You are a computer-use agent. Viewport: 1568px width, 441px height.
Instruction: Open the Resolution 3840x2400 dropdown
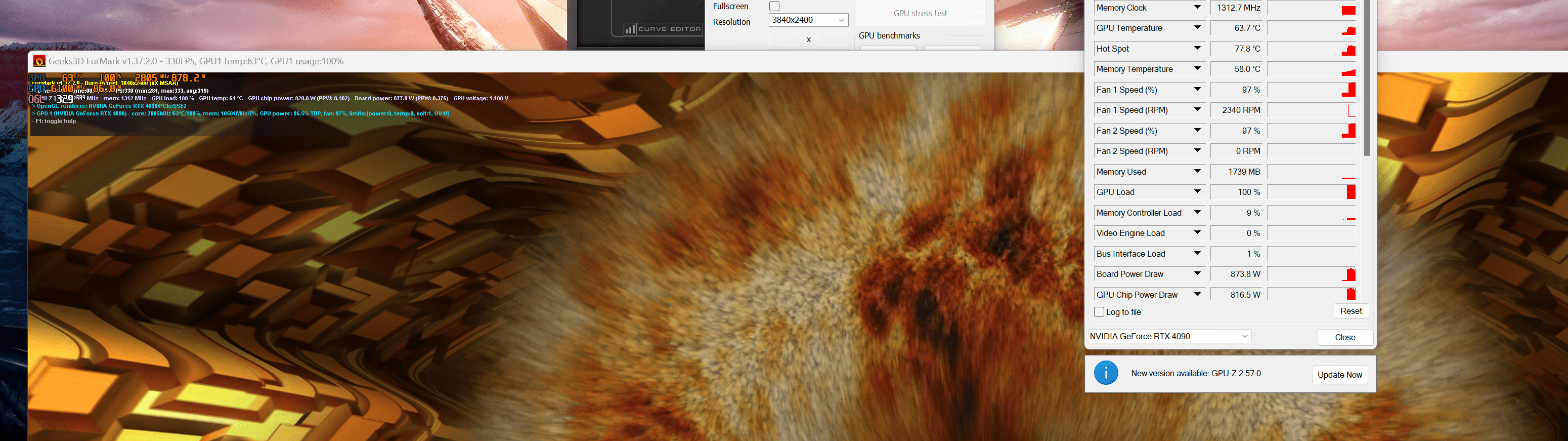tap(808, 20)
